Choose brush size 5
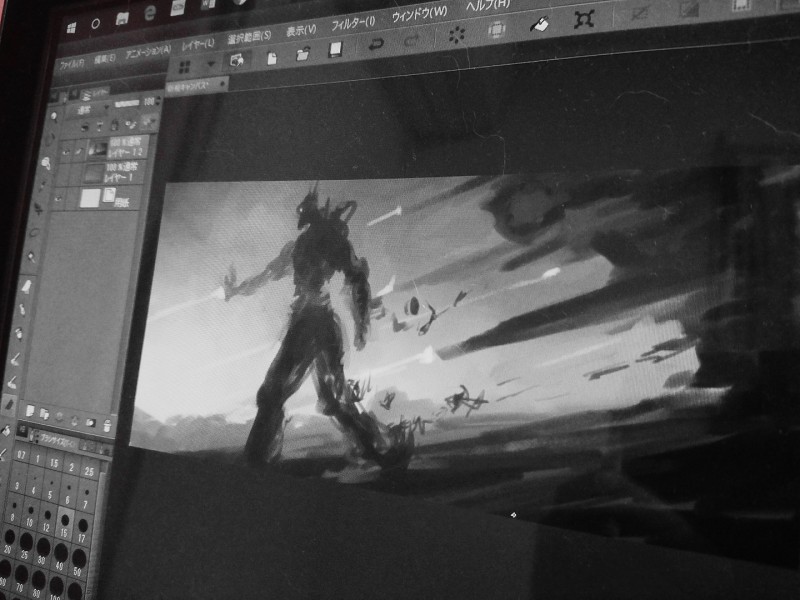This screenshot has height=600, width=800. click(50, 489)
